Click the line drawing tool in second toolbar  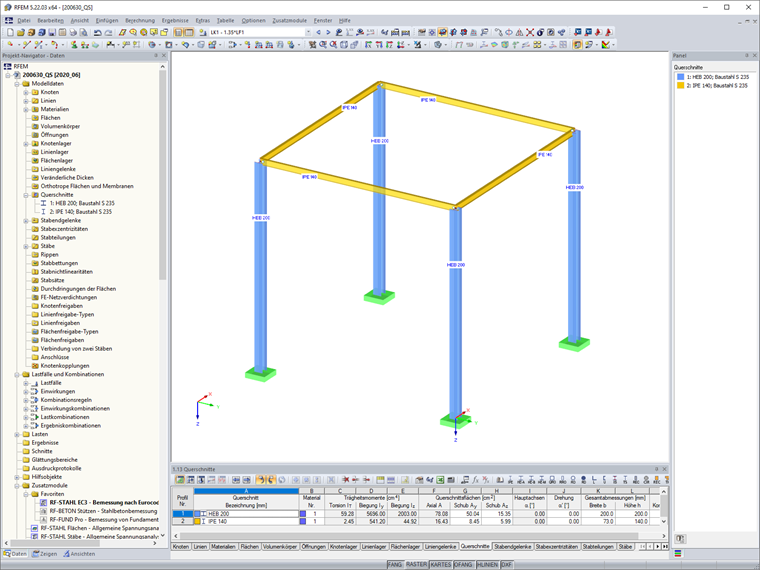(26, 45)
